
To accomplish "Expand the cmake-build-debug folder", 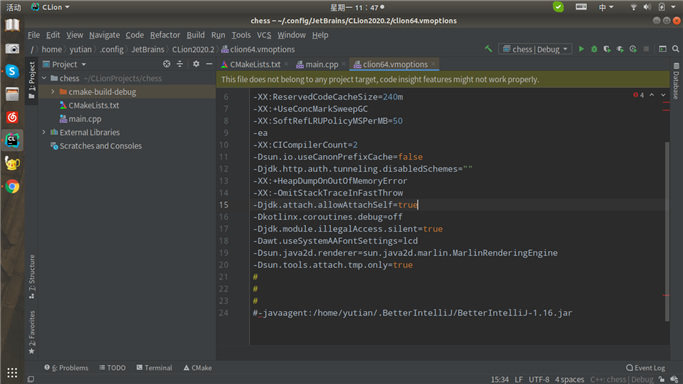I will (x=53, y=92).
